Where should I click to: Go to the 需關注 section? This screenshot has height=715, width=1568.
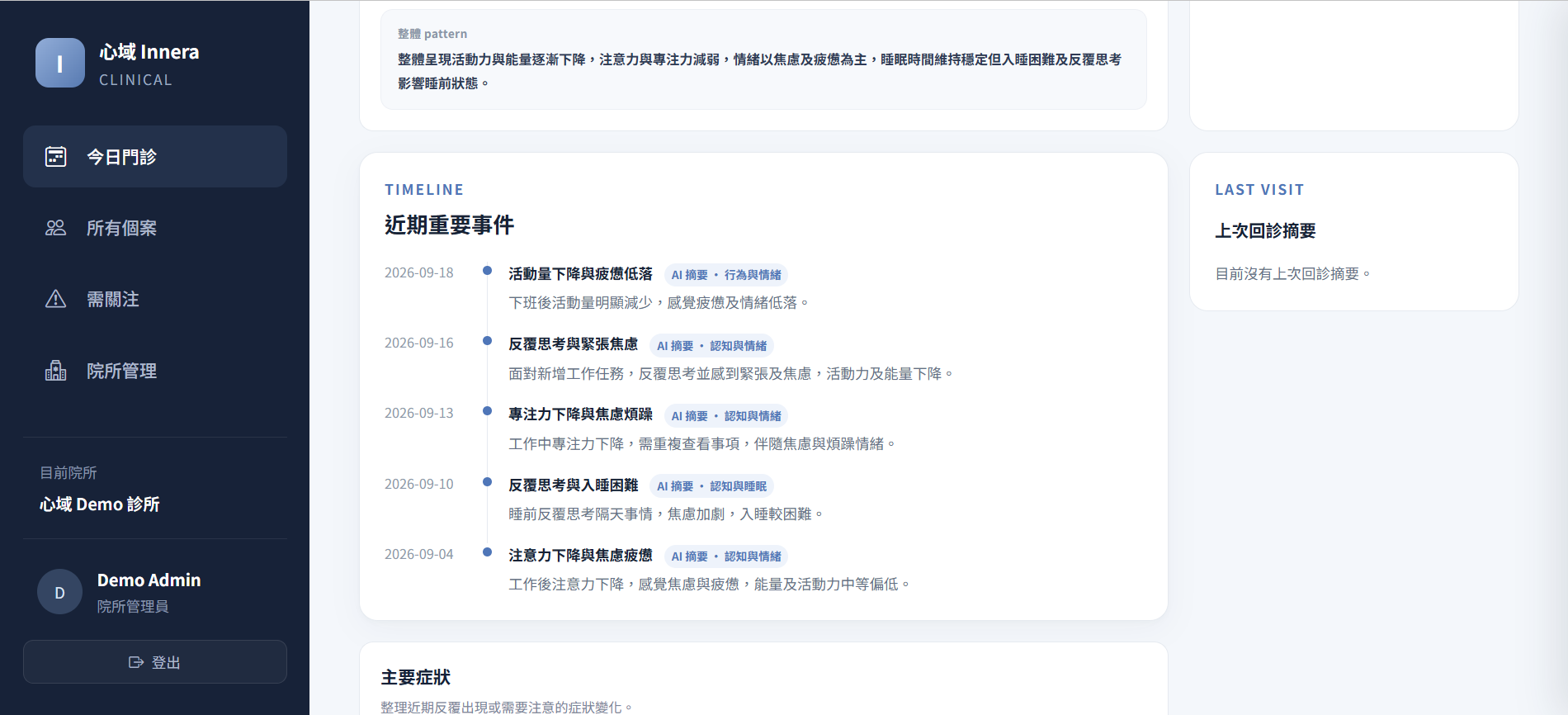tap(155, 299)
